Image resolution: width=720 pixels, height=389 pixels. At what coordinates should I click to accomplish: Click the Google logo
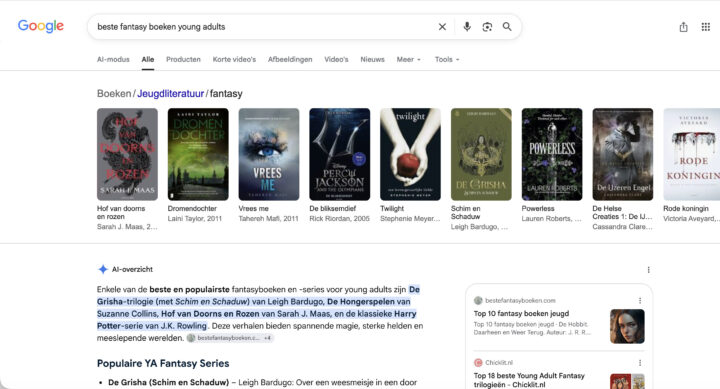(x=40, y=26)
